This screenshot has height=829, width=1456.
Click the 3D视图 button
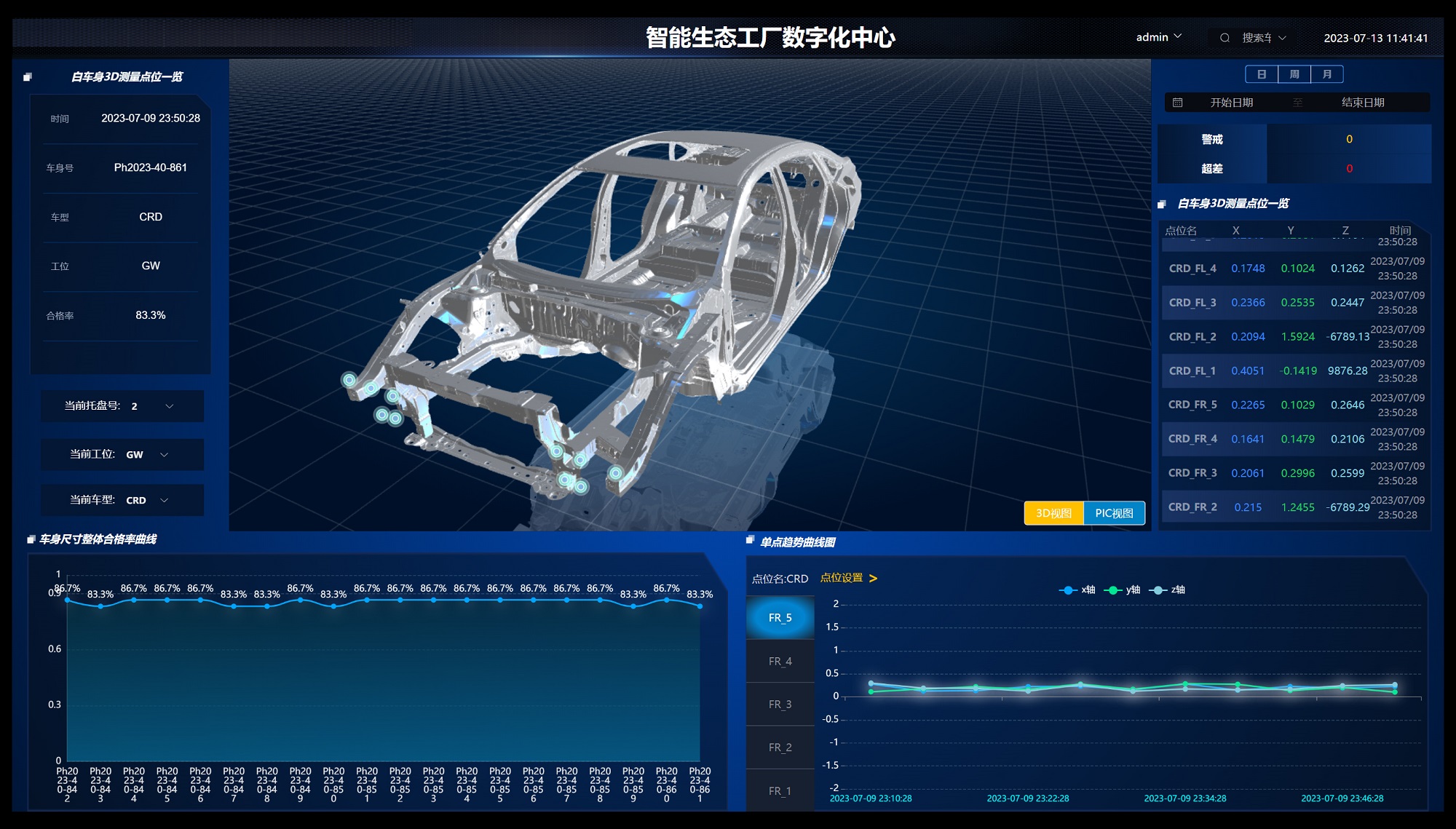pyautogui.click(x=1053, y=513)
